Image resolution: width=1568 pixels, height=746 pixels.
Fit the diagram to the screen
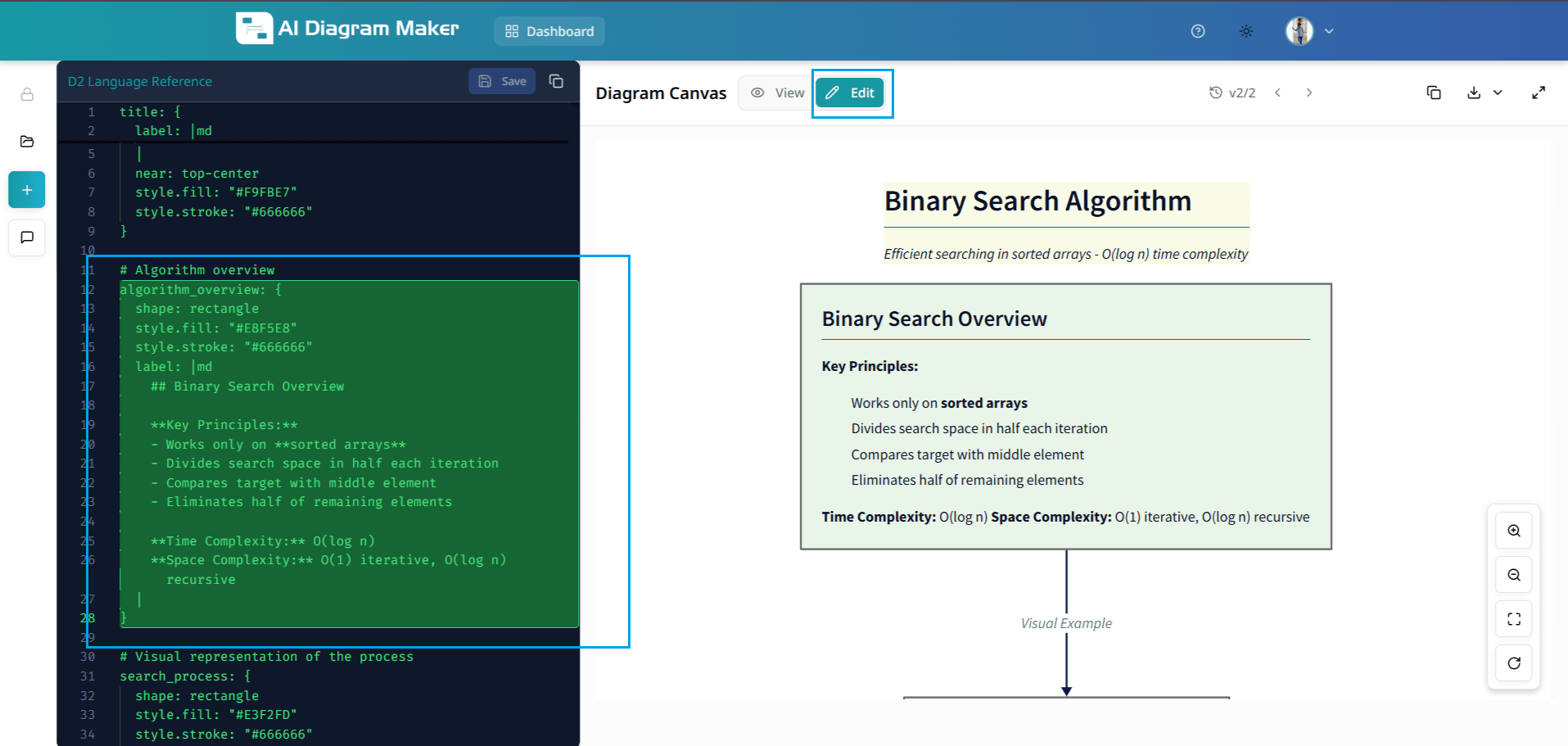click(x=1513, y=618)
